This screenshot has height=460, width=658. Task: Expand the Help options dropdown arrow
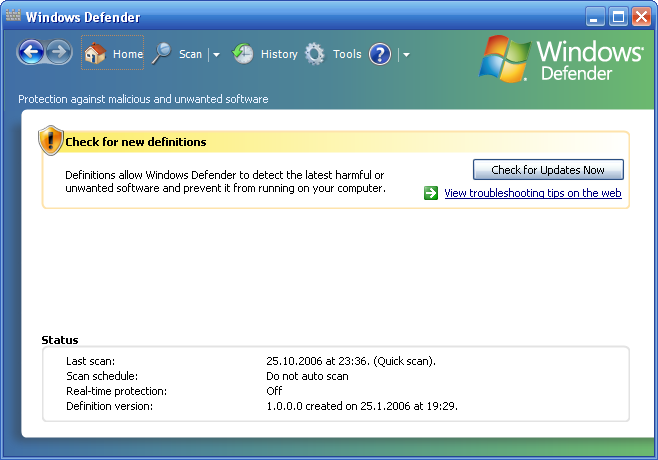point(406,55)
